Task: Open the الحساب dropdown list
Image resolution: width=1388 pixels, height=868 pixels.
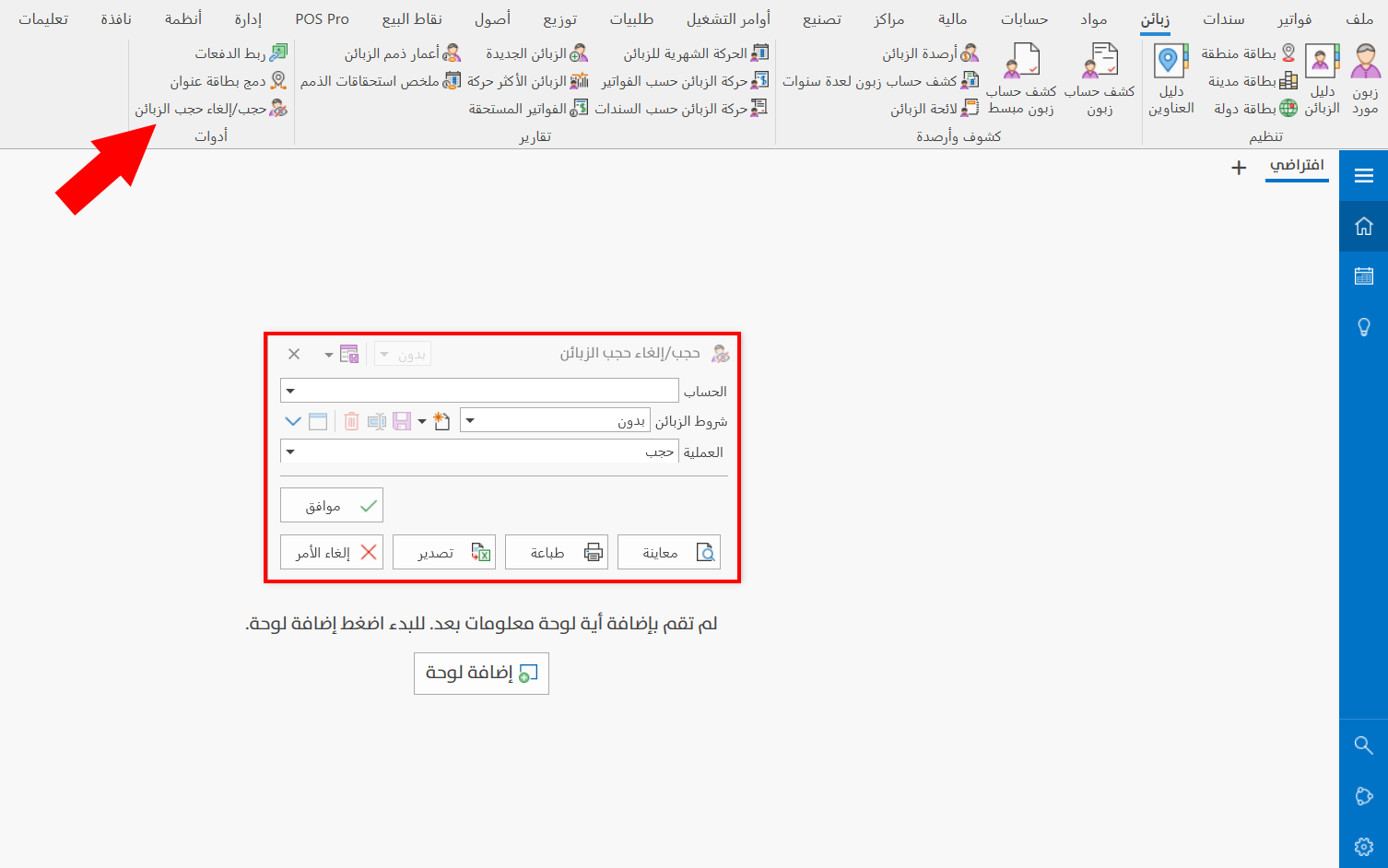Action: coord(290,390)
